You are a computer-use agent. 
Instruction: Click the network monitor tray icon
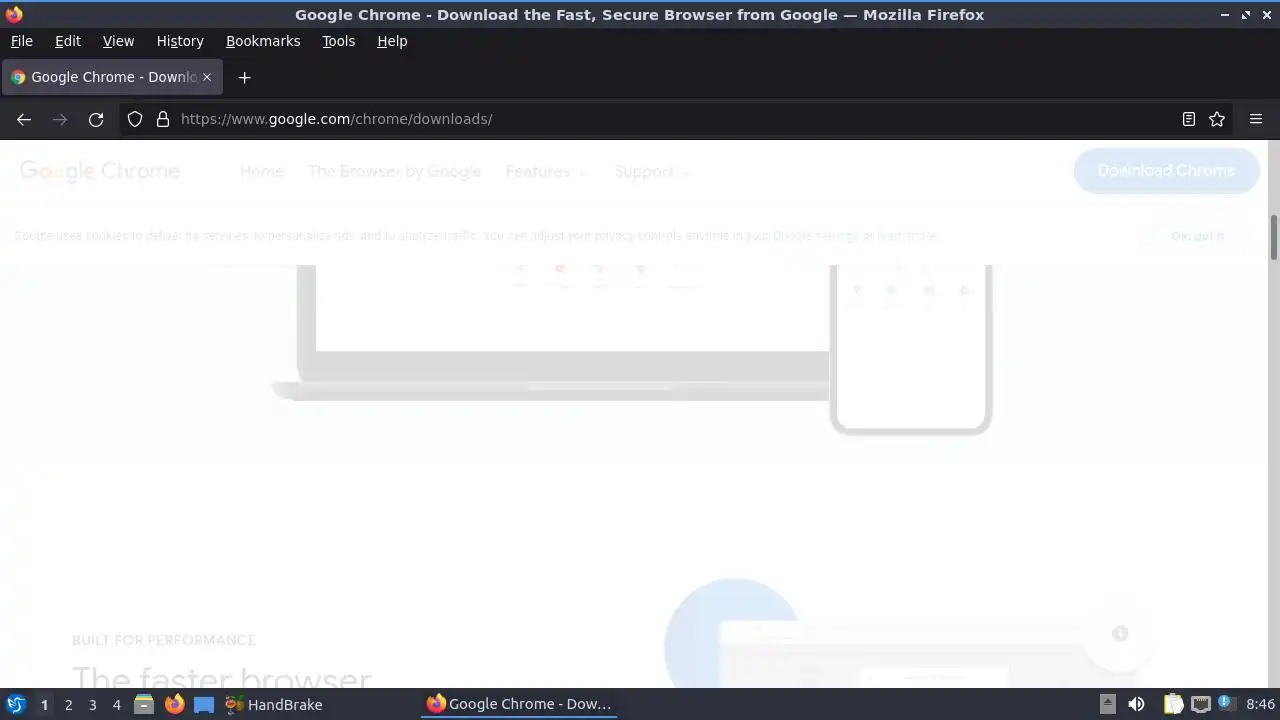[x=1200, y=704]
